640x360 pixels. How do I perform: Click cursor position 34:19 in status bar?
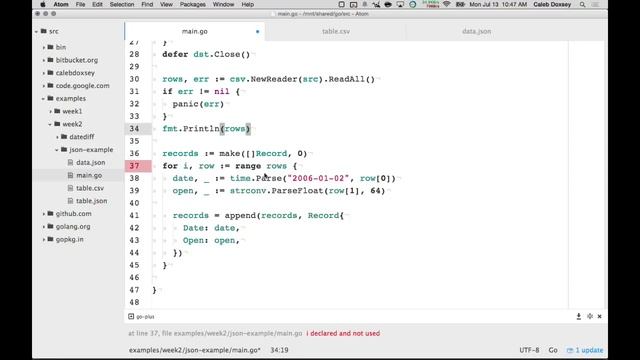[x=279, y=350]
